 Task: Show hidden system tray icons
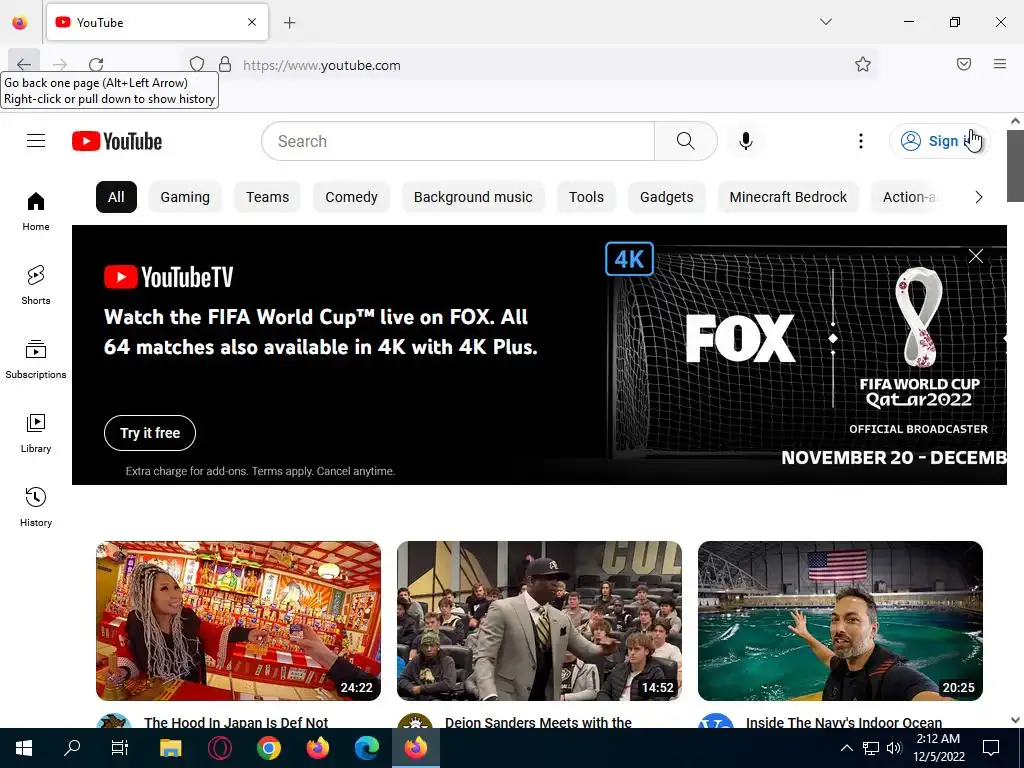(x=846, y=748)
